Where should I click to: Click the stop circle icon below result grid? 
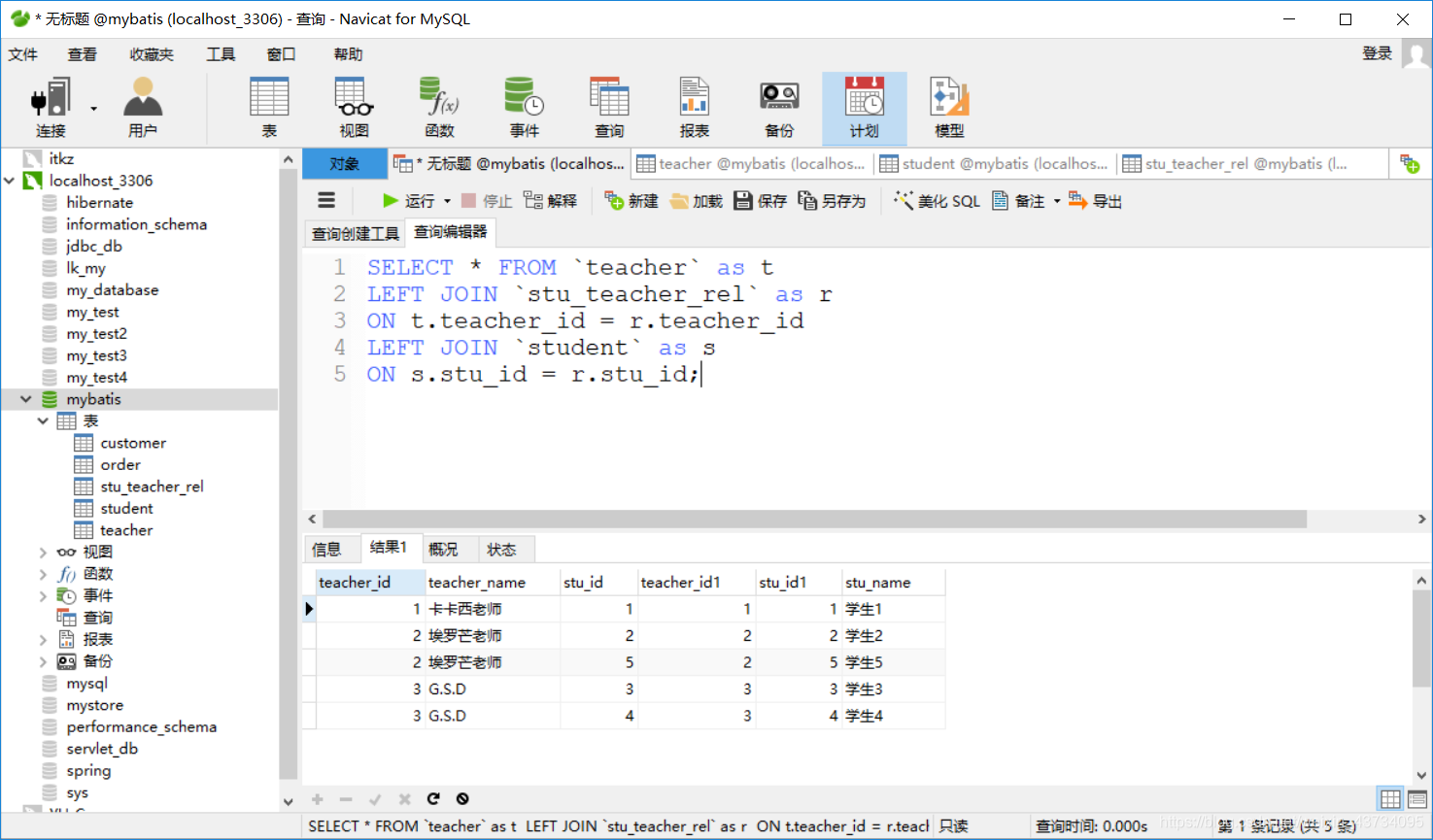coord(462,798)
